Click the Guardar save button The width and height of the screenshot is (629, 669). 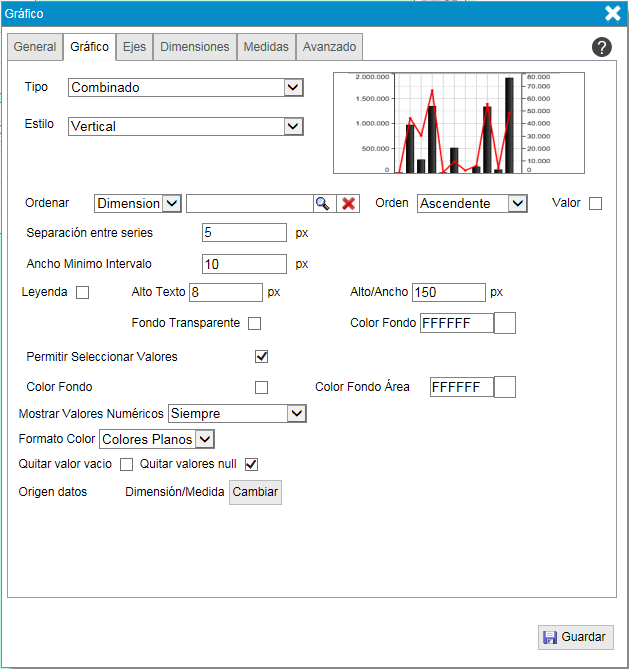(576, 637)
